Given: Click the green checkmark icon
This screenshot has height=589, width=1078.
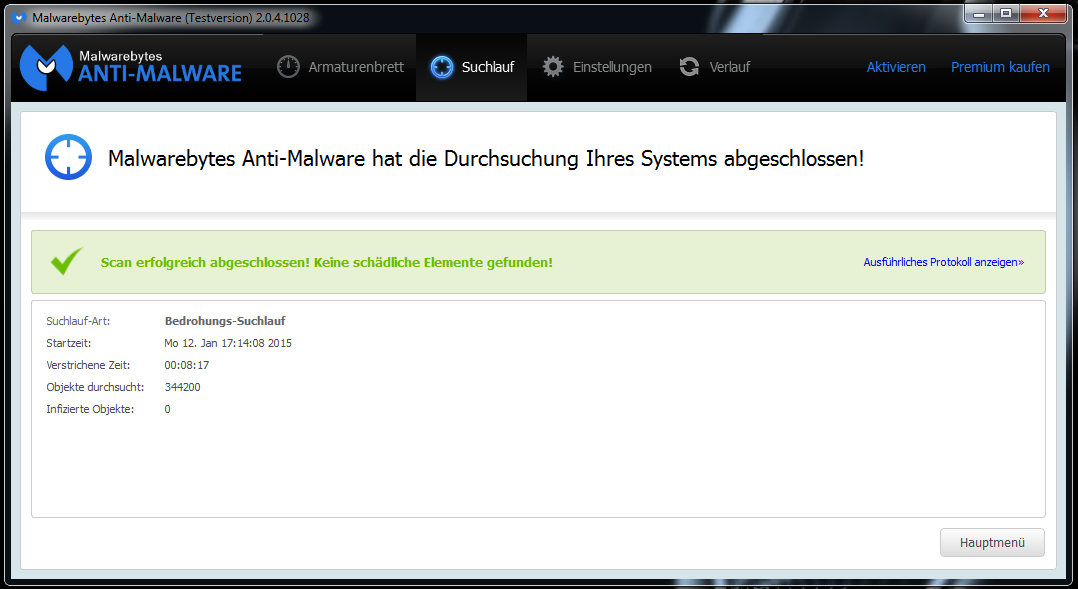Looking at the screenshot, I should pos(67,261).
